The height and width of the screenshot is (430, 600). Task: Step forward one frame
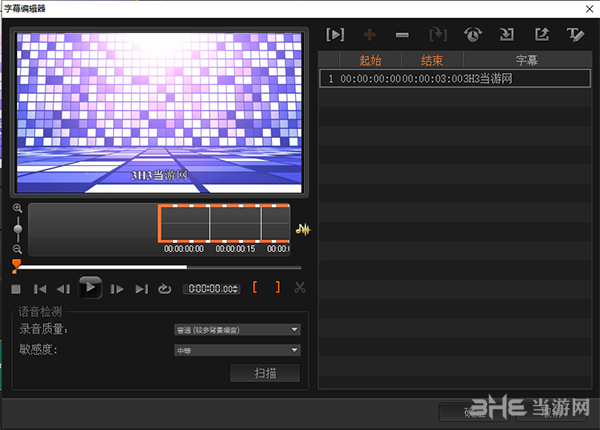click(117, 289)
